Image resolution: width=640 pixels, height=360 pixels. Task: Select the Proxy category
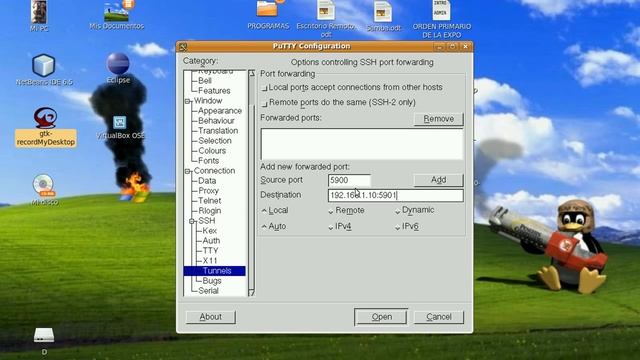pos(209,191)
